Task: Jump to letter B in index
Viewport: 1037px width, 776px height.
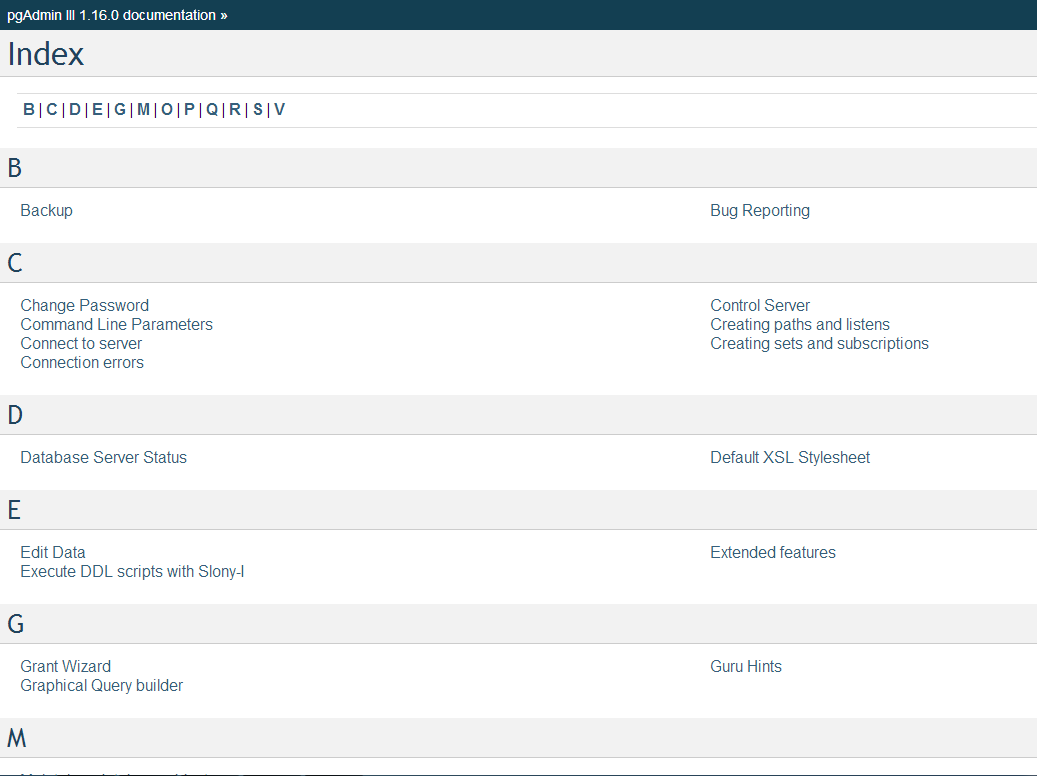Action: 29,110
